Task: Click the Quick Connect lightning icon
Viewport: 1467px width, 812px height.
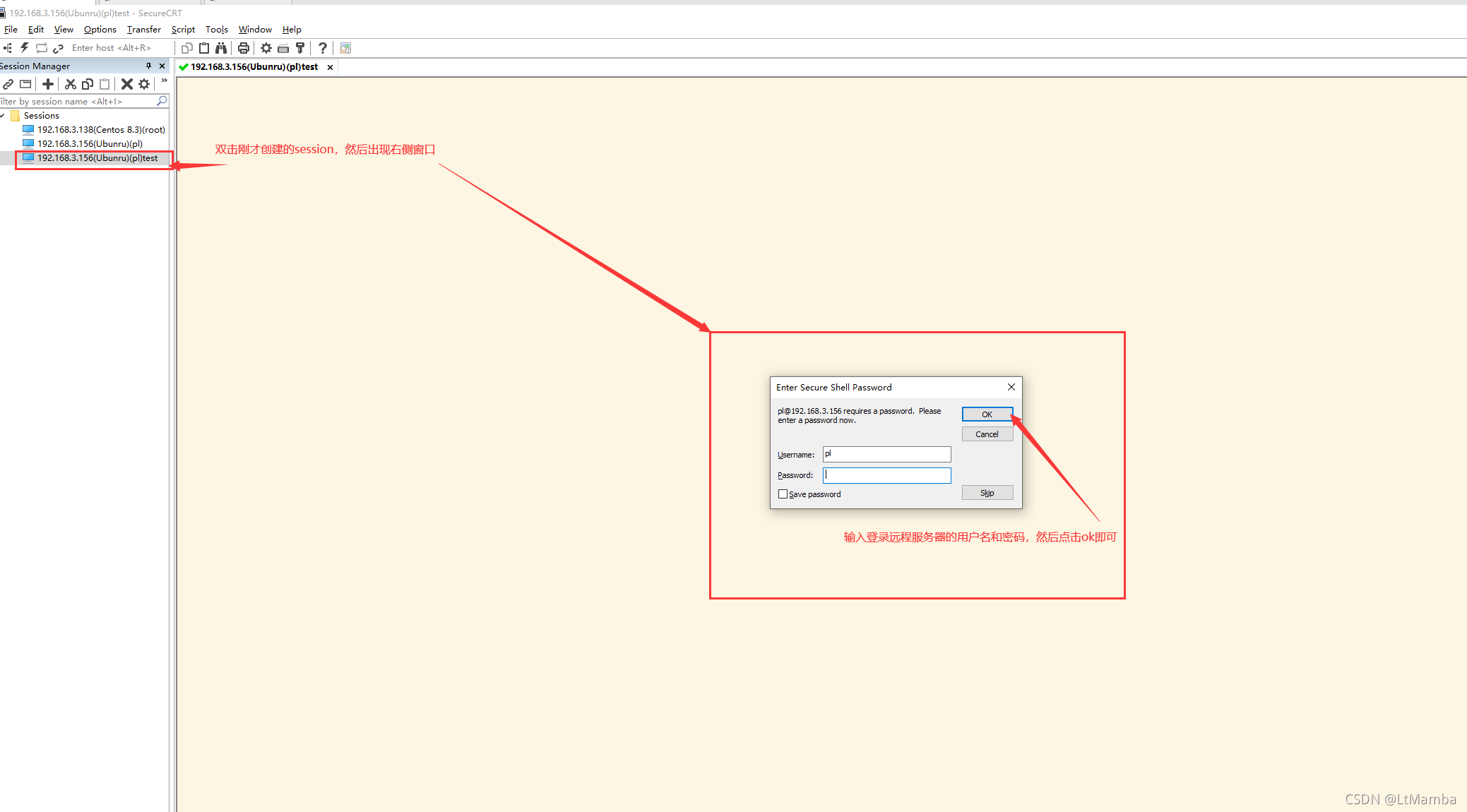Action: [24, 47]
